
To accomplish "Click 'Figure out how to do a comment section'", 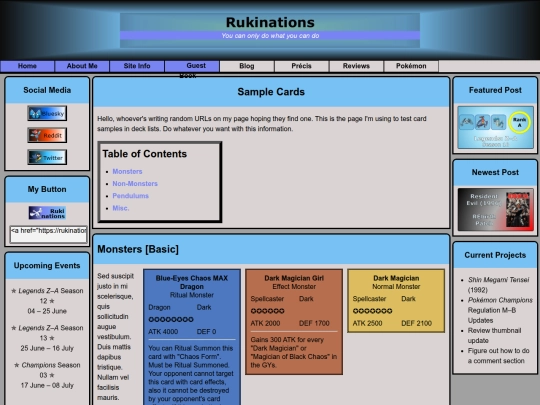I will coord(498,356).
